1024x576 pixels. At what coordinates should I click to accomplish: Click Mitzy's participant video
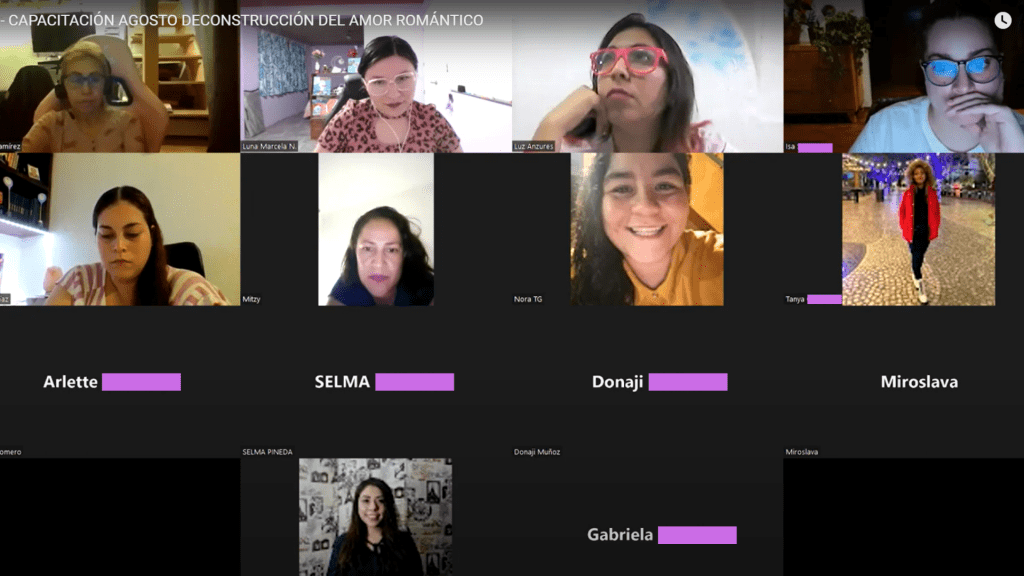tap(376, 229)
